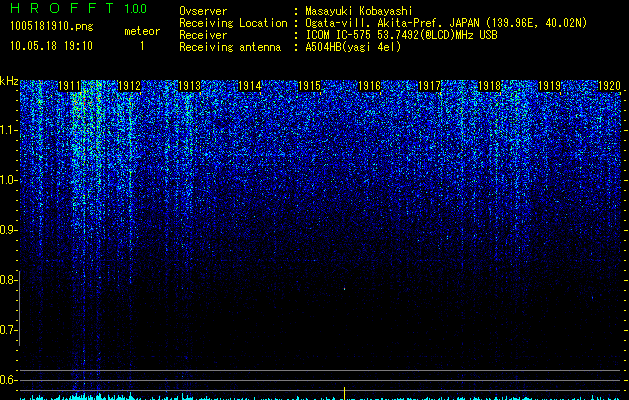Viewport: 629px width, 400px height.
Task: Click the 0.9 frequency axis label
Action: (8, 230)
